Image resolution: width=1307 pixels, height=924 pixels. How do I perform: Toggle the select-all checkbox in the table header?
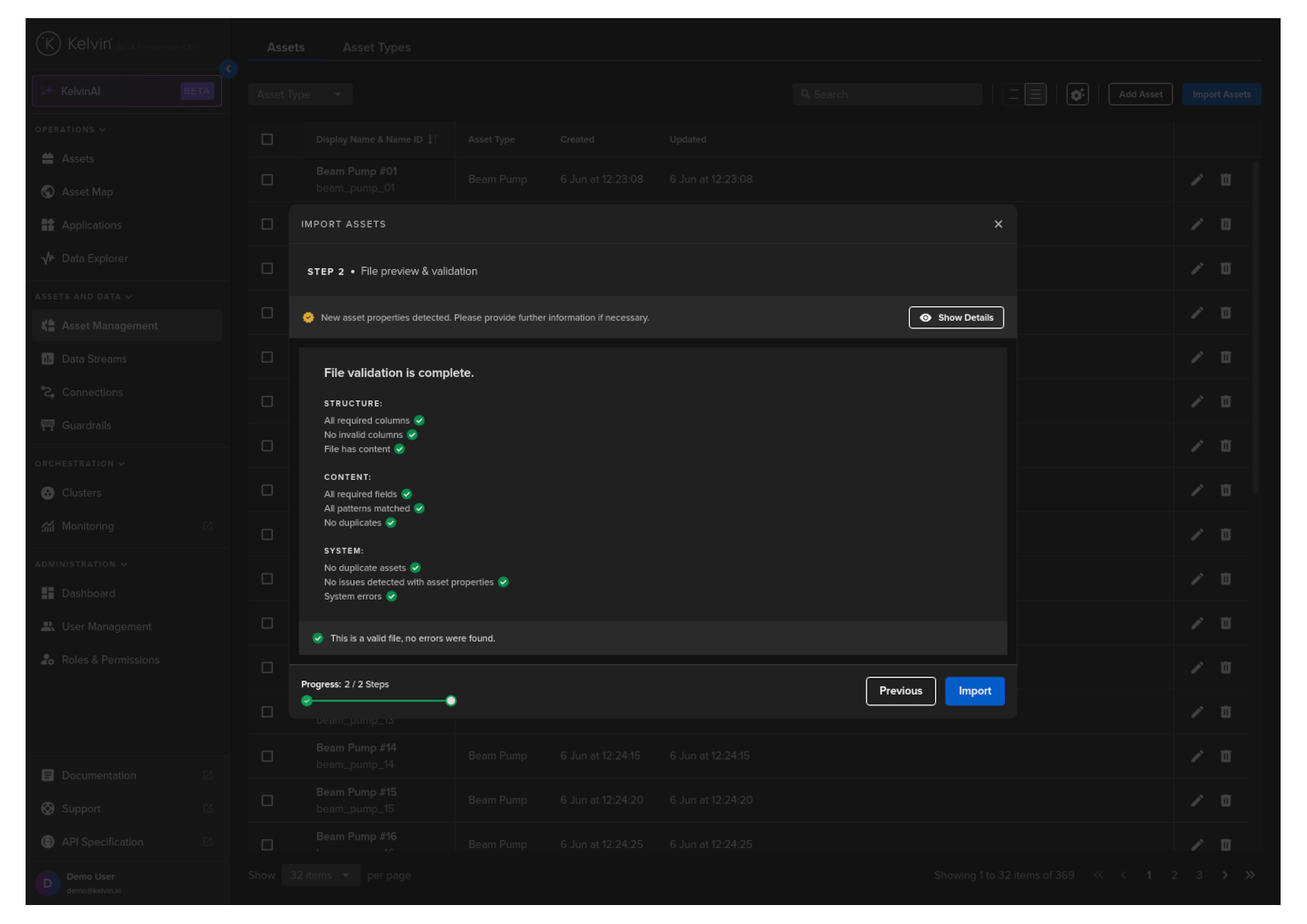[267, 139]
